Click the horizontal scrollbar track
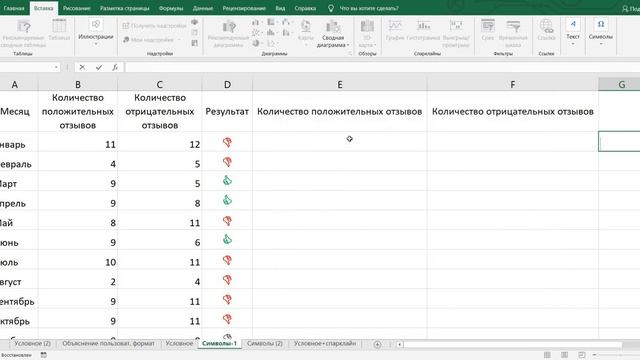The height and width of the screenshot is (360, 640). (x=513, y=344)
